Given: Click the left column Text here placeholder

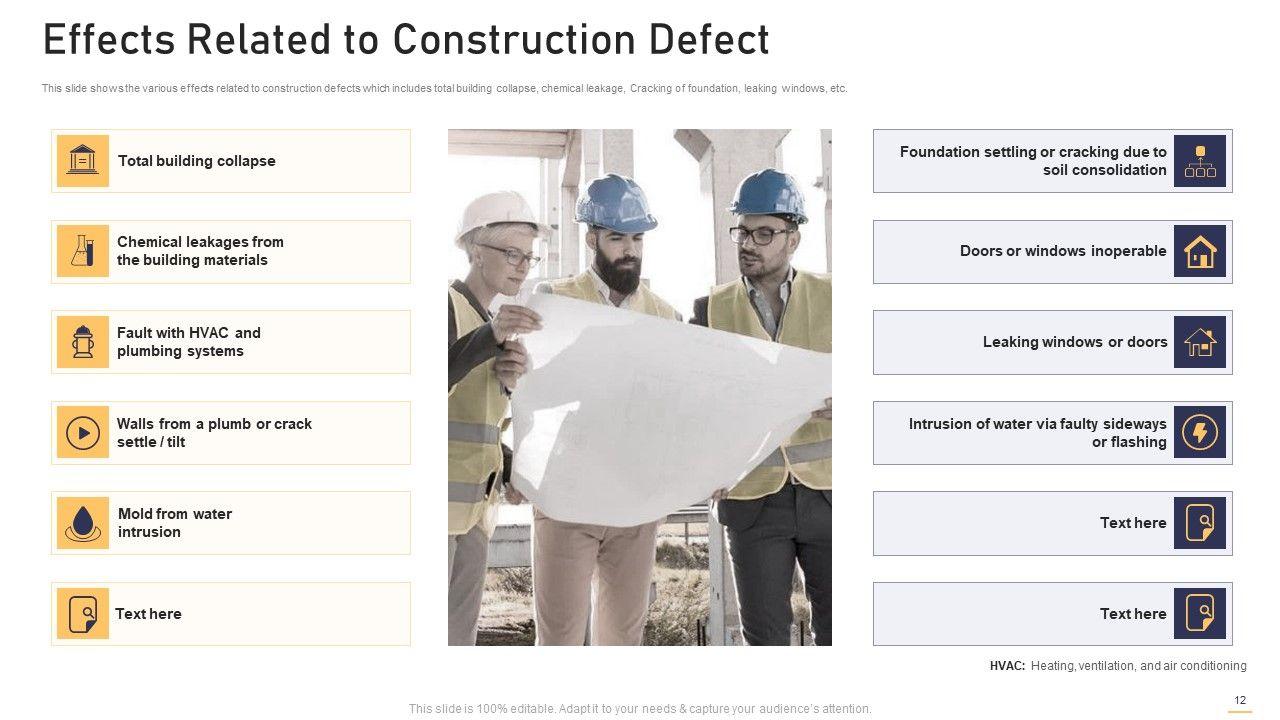Looking at the screenshot, I should pyautogui.click(x=148, y=614).
